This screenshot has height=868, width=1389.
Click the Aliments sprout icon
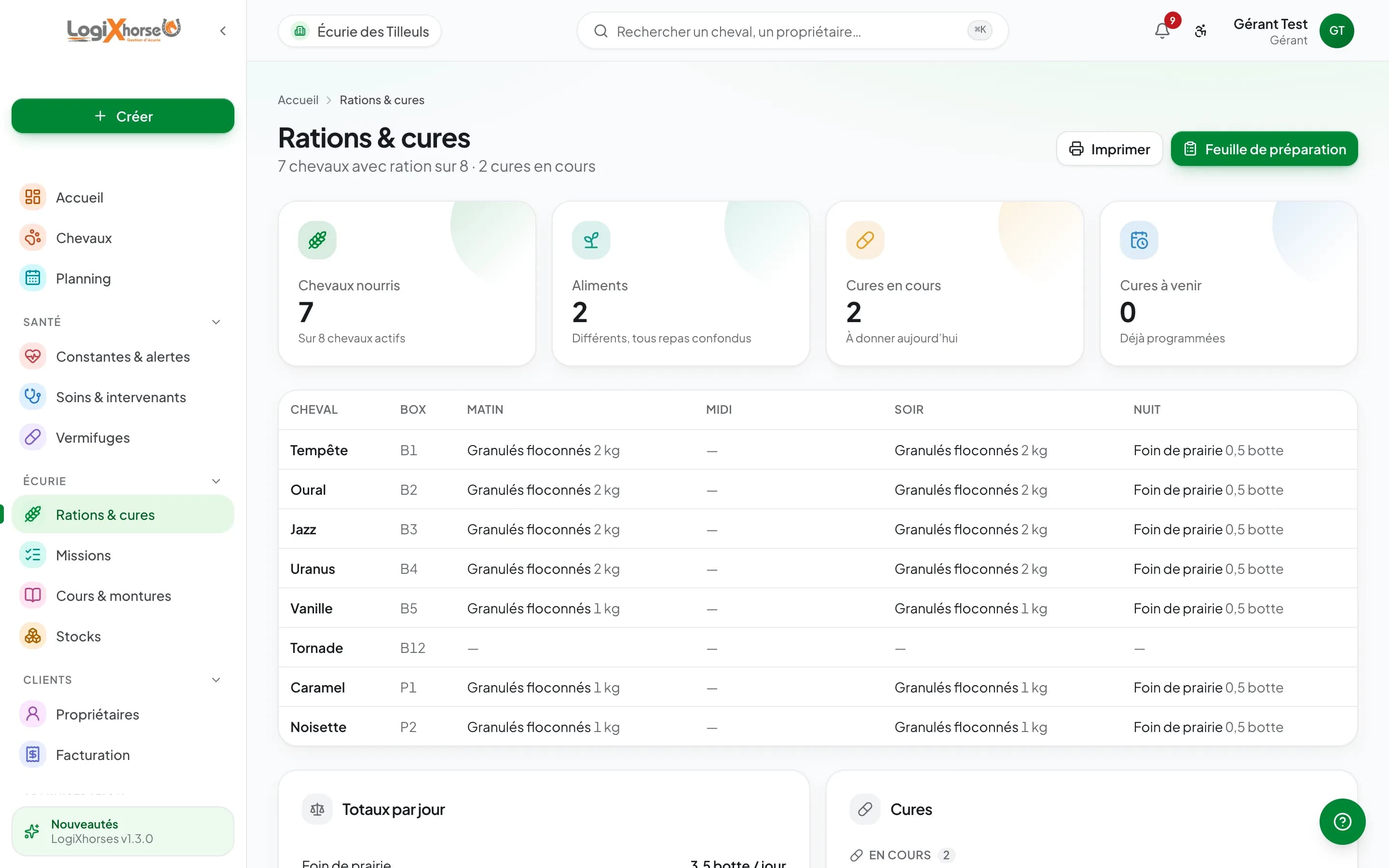[x=591, y=240]
